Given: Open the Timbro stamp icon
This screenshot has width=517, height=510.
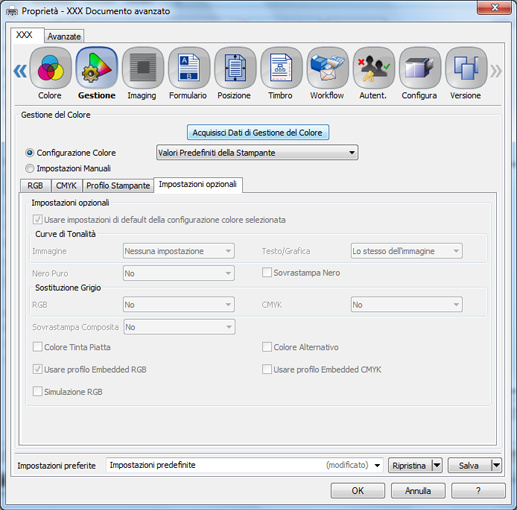Looking at the screenshot, I should (x=281, y=68).
